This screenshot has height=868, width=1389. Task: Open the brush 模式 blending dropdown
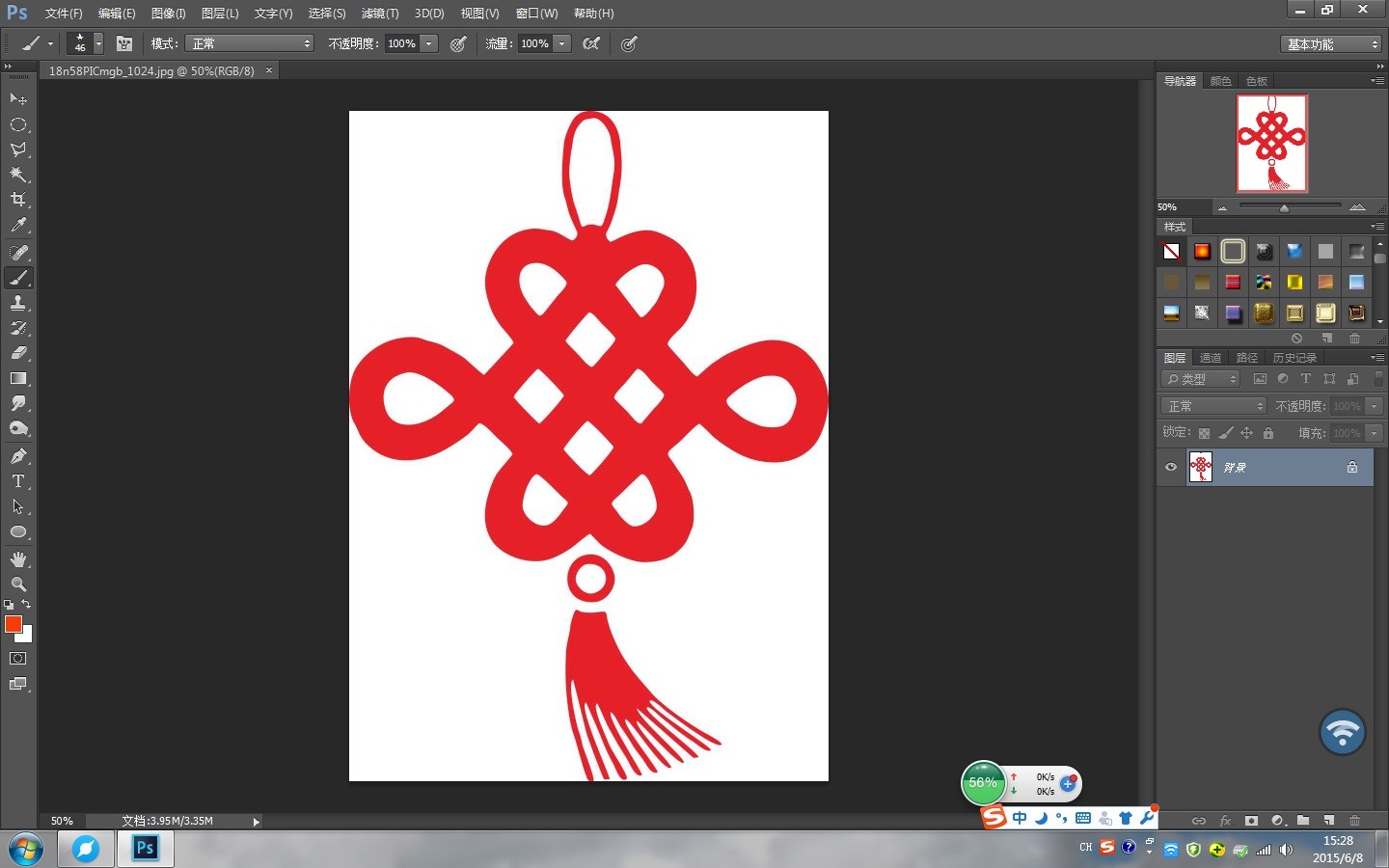pyautogui.click(x=250, y=43)
